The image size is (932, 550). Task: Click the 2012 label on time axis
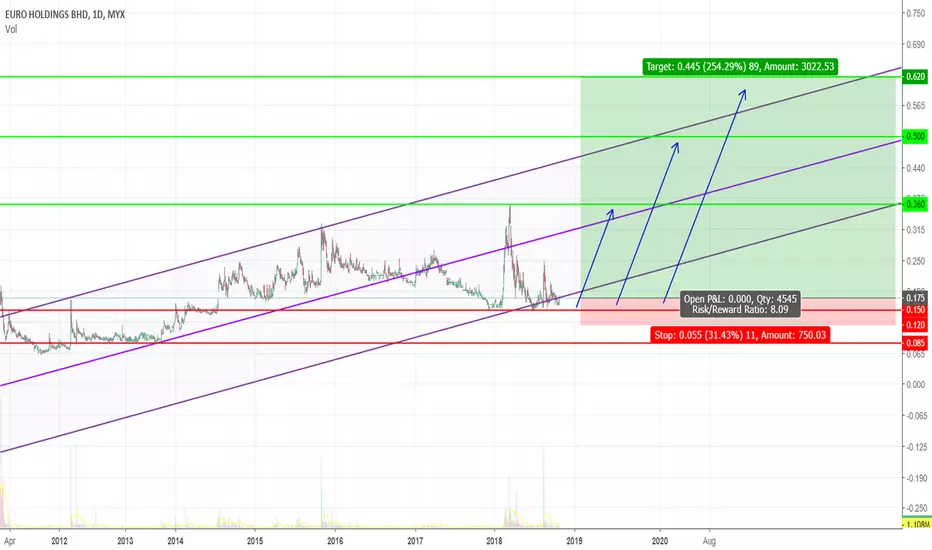59,541
